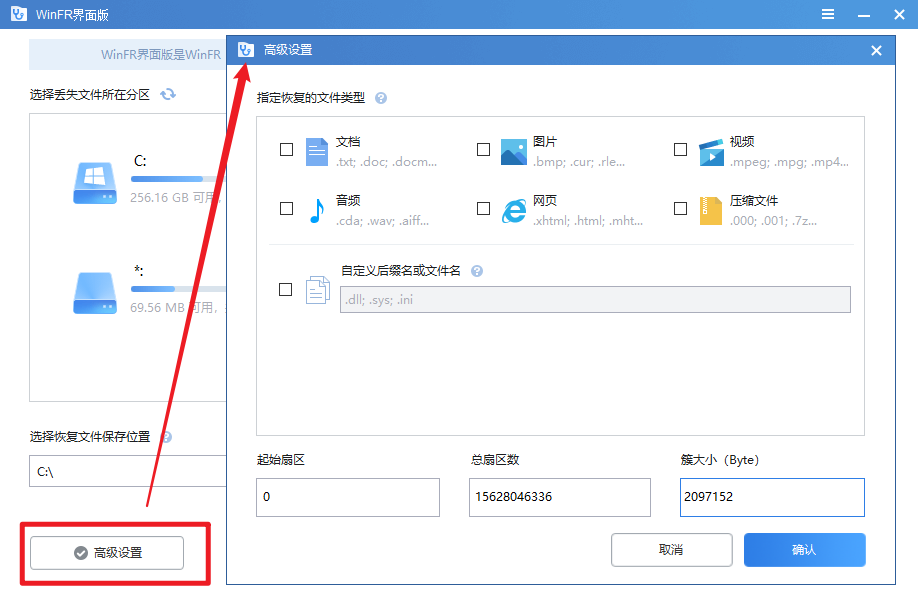The width and height of the screenshot is (918, 598).
Task: Click the .bmp; .cur; .rle... extension text
Action: [x=579, y=162]
